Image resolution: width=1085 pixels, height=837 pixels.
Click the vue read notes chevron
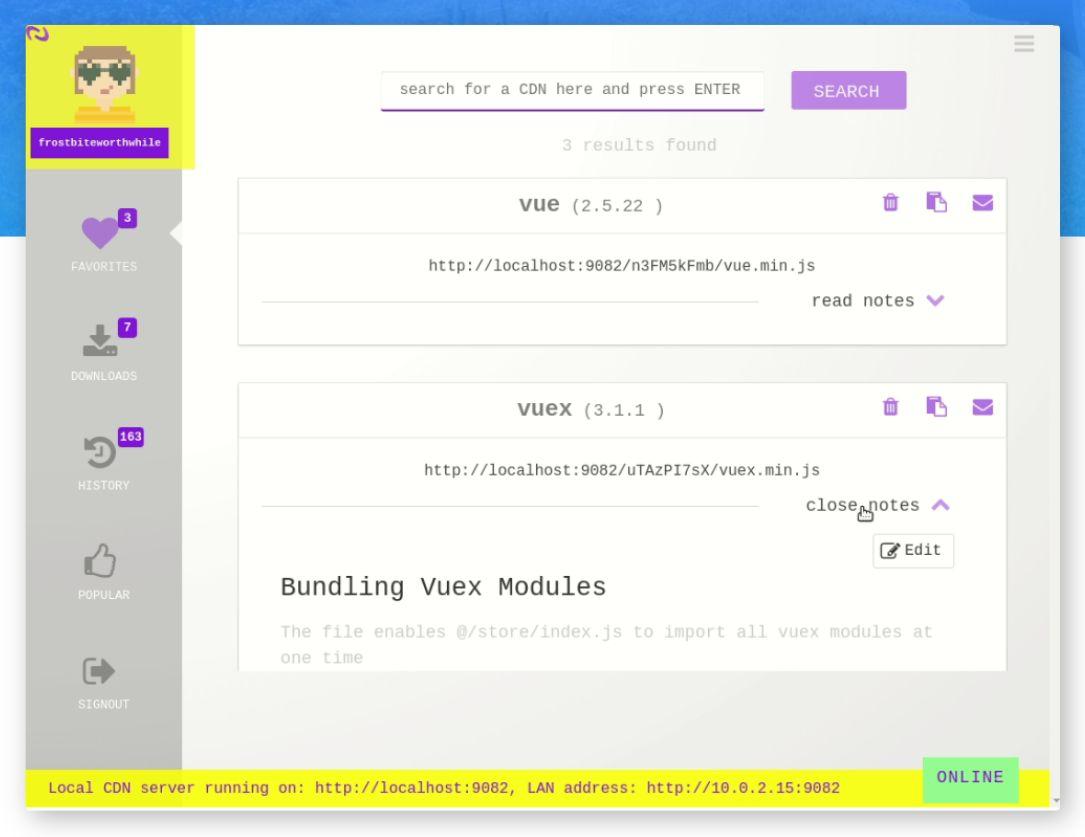[x=935, y=300]
